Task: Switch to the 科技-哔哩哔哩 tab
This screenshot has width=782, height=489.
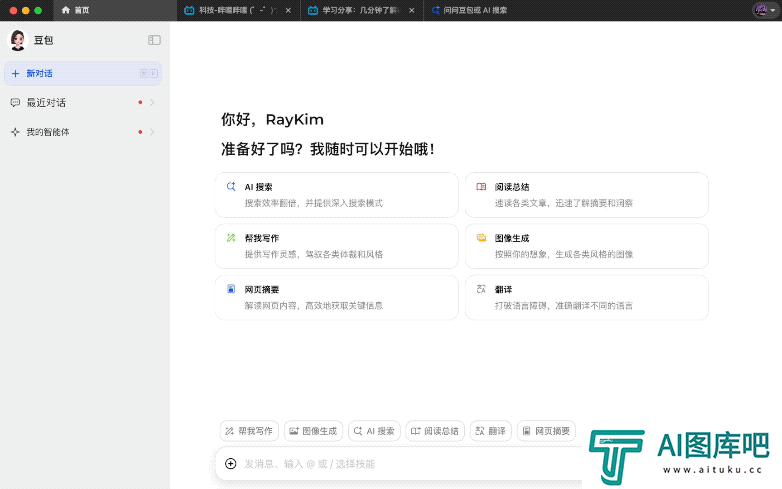Action: [238, 10]
